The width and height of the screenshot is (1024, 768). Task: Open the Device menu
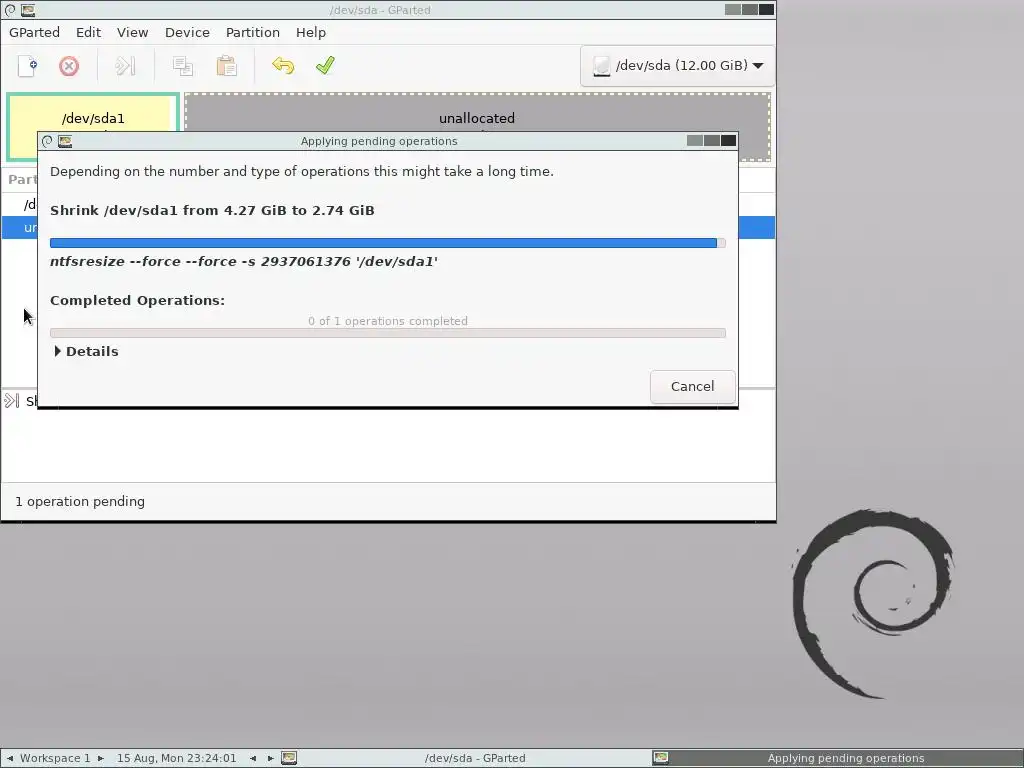[187, 32]
